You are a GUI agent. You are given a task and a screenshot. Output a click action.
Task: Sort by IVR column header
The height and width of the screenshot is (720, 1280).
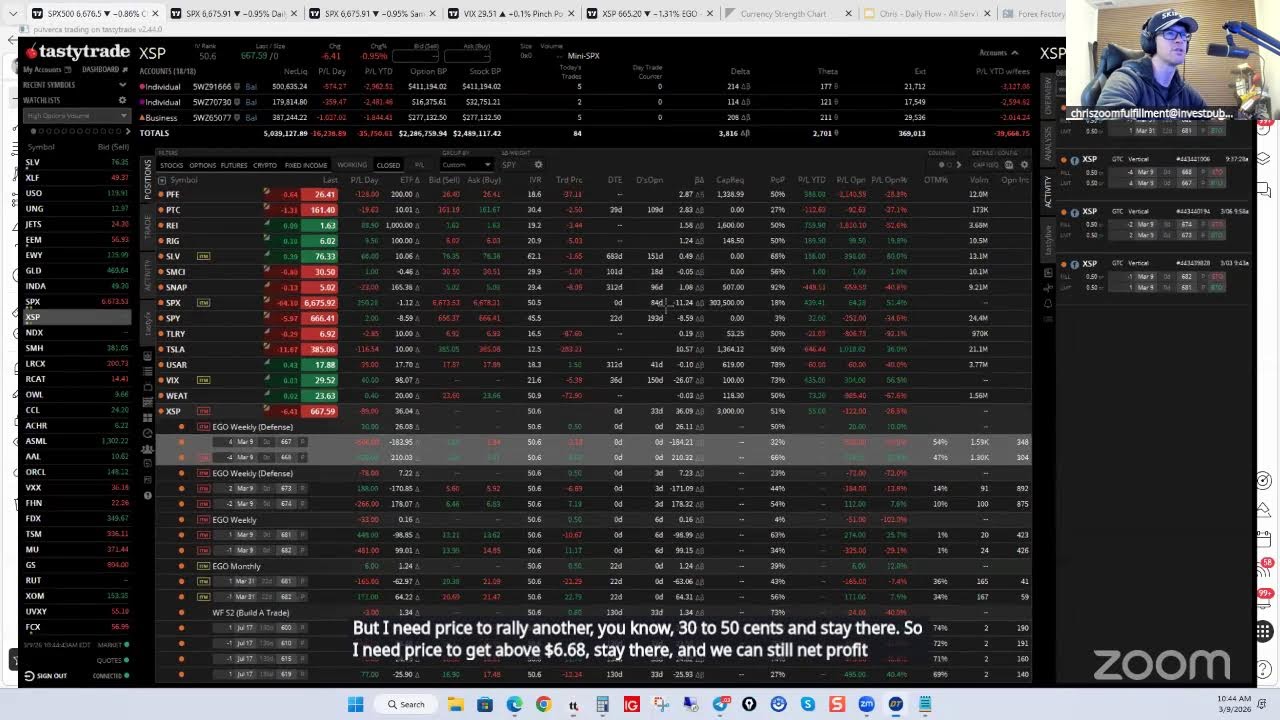[535, 180]
